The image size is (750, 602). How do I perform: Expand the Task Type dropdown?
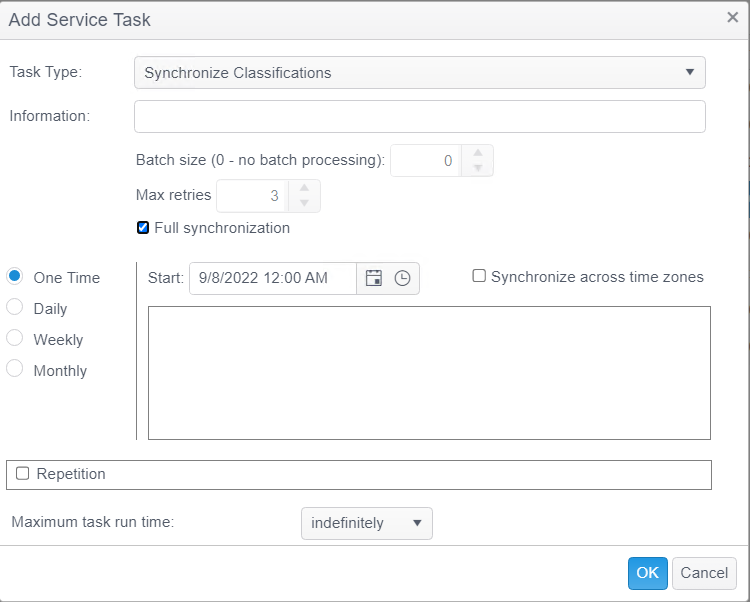click(419, 73)
